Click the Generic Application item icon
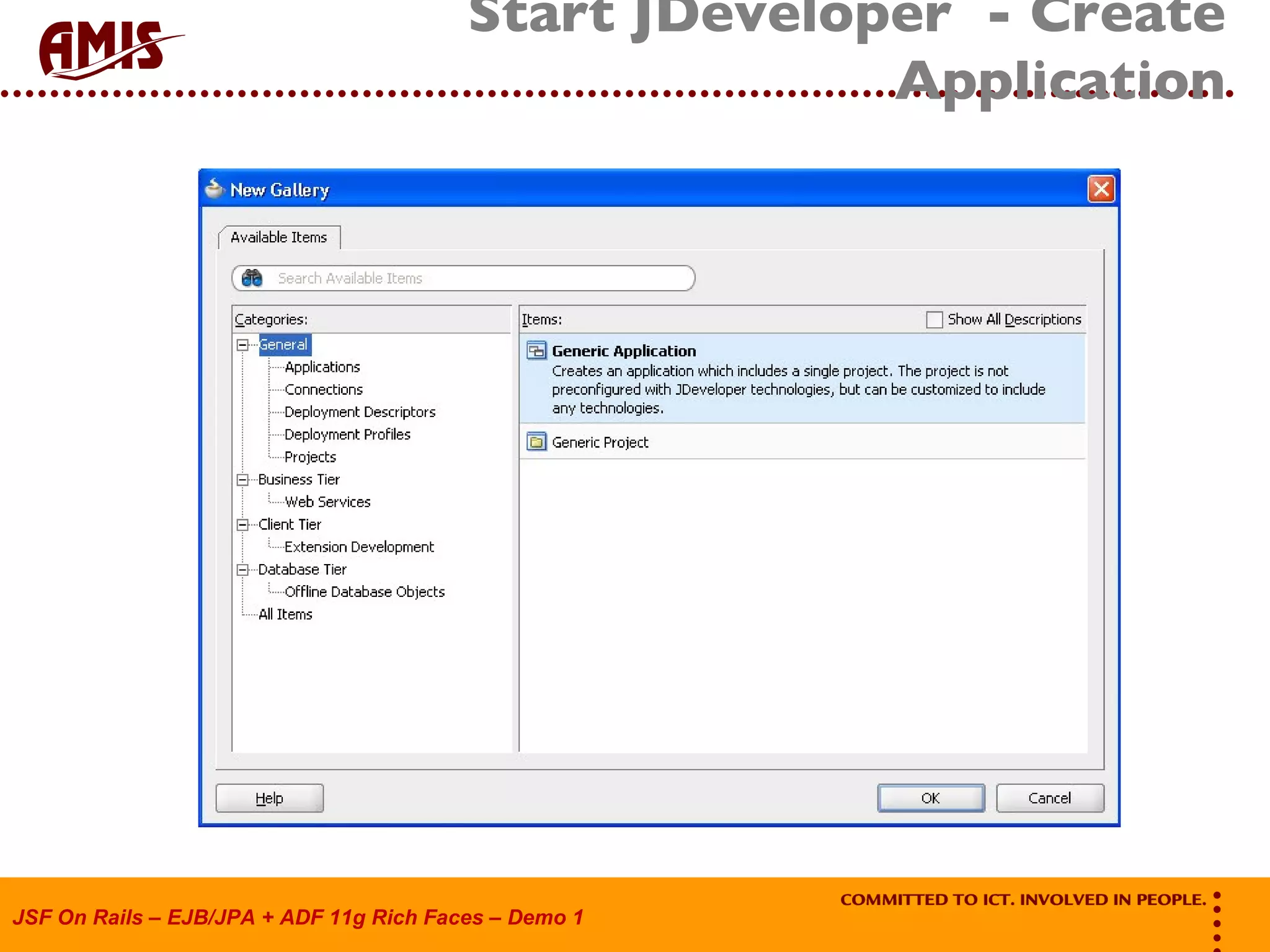1270x952 pixels. pyautogui.click(x=536, y=351)
